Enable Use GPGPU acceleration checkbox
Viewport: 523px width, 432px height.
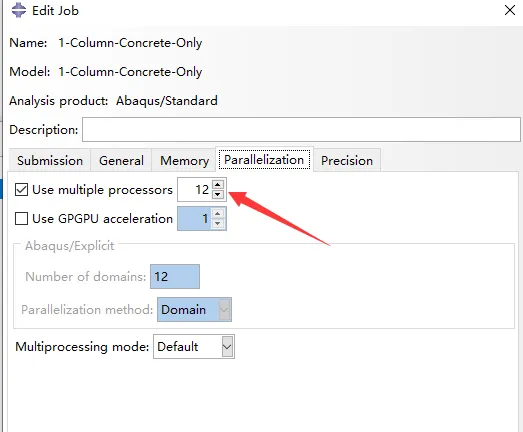pos(21,219)
